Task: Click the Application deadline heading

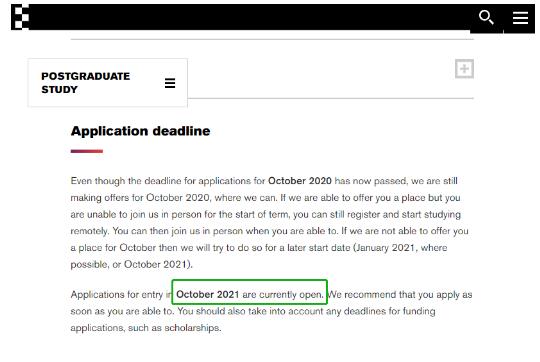Action: click(141, 131)
